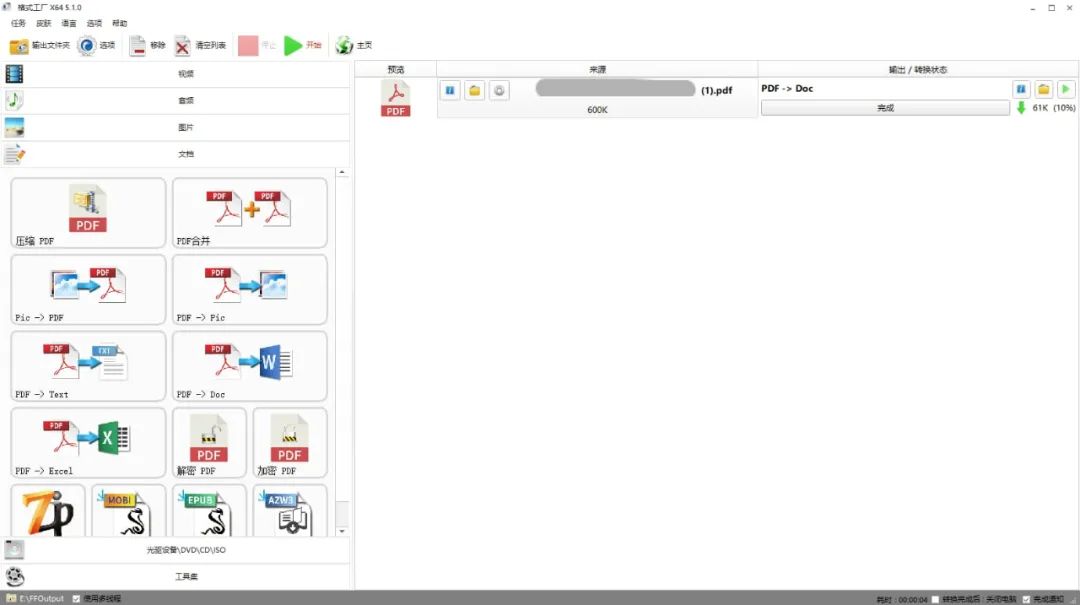Click the (1).pdf source file name
1080x605 pixels.
pyautogui.click(x=716, y=90)
